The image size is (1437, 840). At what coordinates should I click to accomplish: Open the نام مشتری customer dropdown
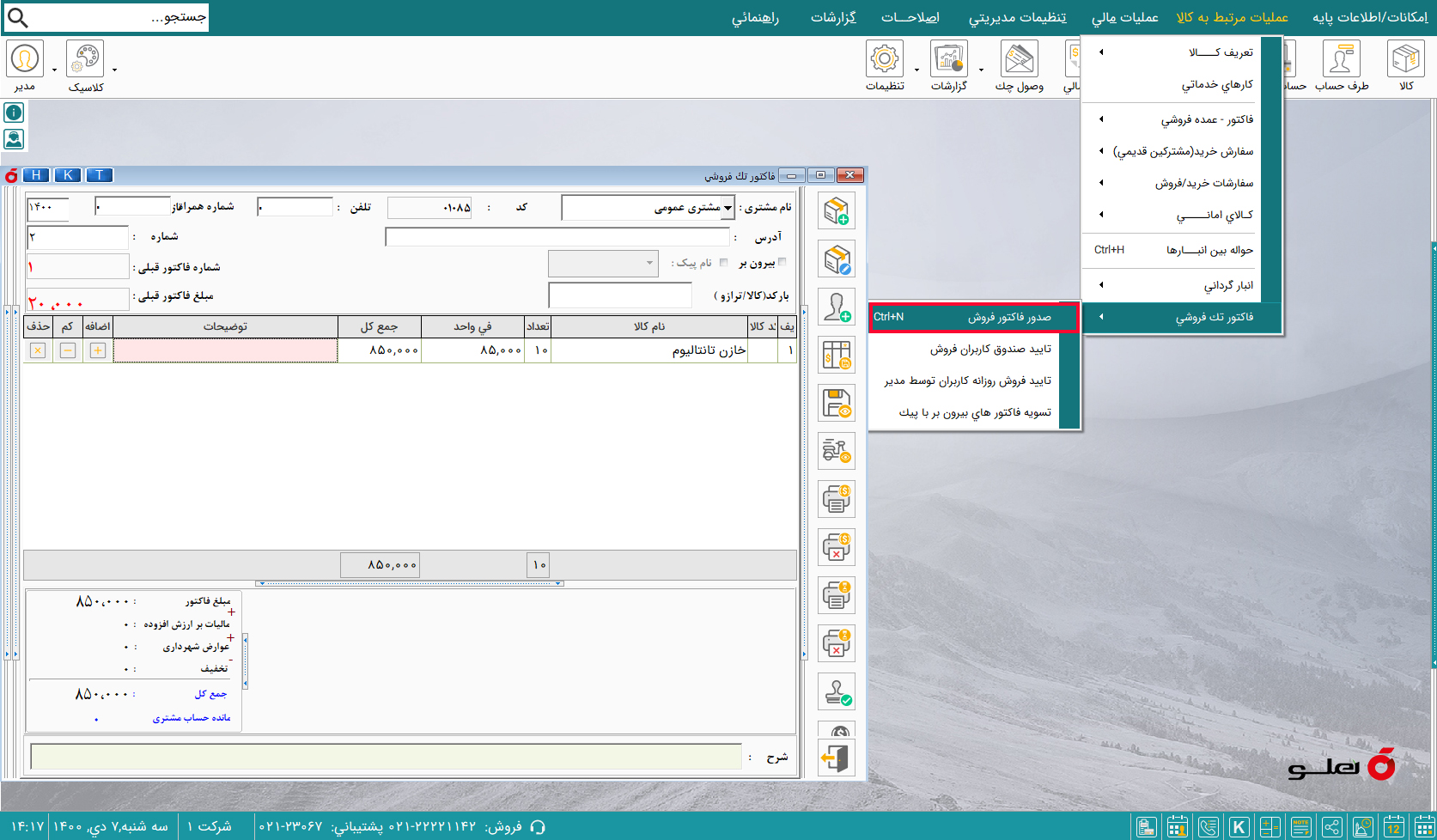[728, 208]
